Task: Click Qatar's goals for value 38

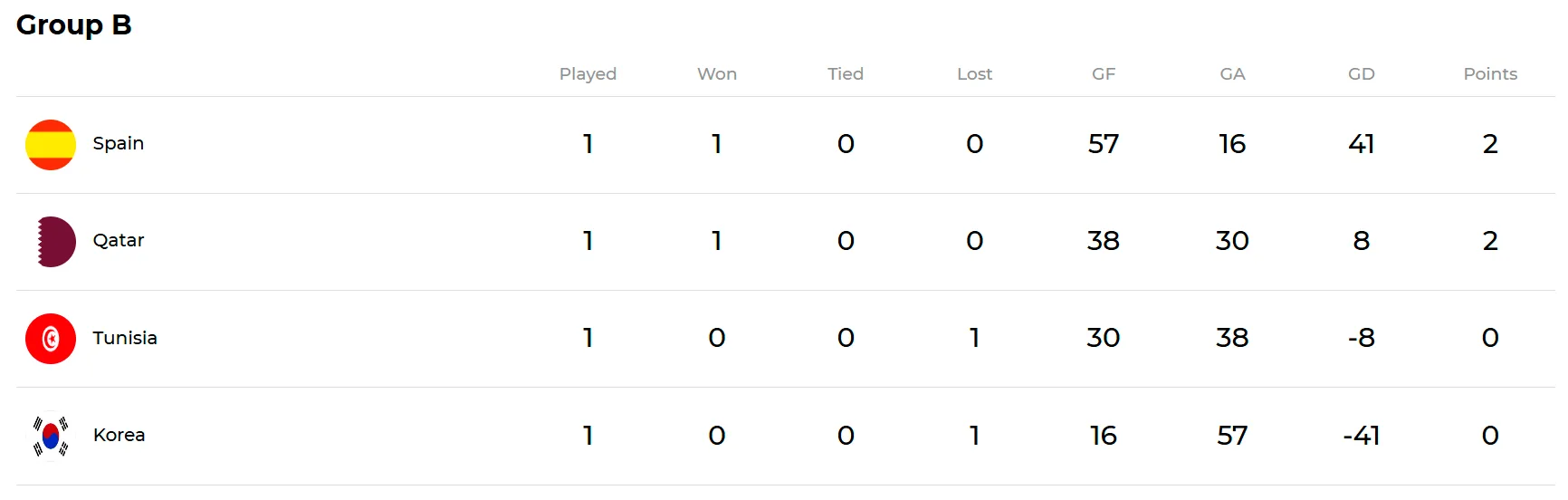Action: [1103, 241]
